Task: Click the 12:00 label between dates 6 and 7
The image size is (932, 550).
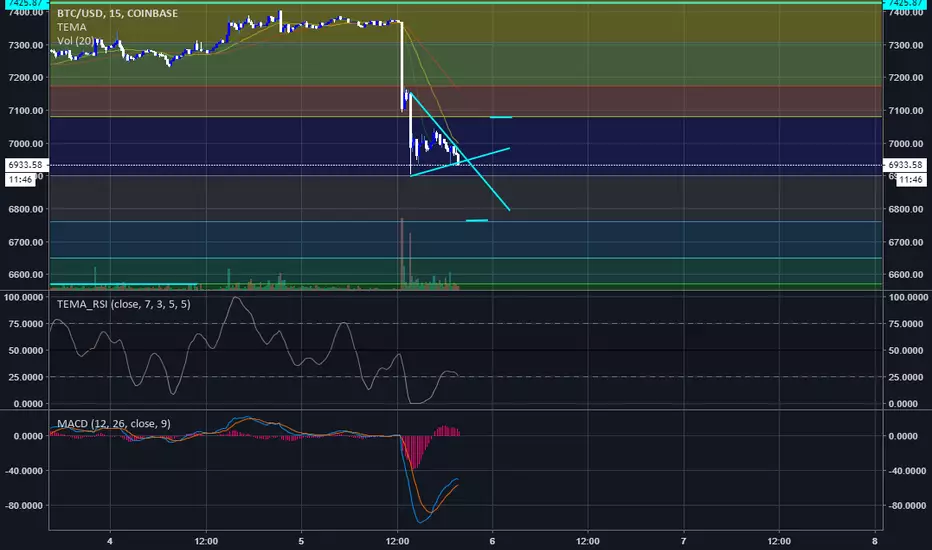Action: pos(588,541)
